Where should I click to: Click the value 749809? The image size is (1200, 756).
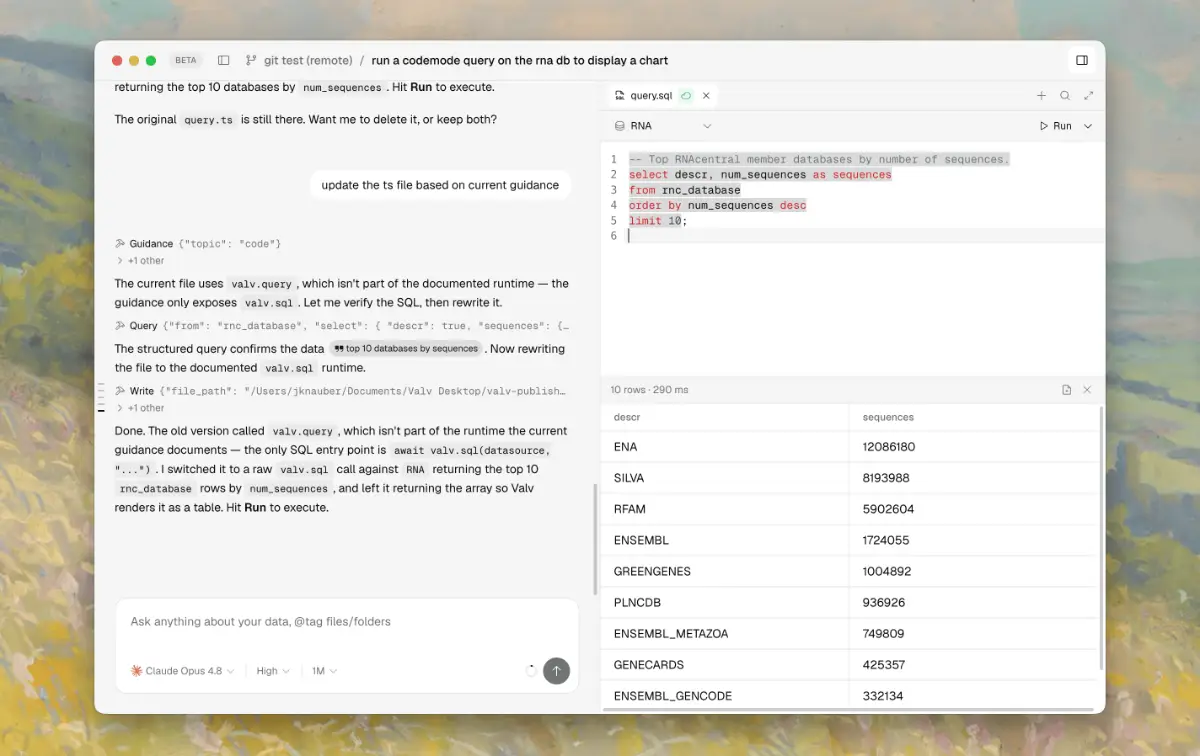[883, 633]
